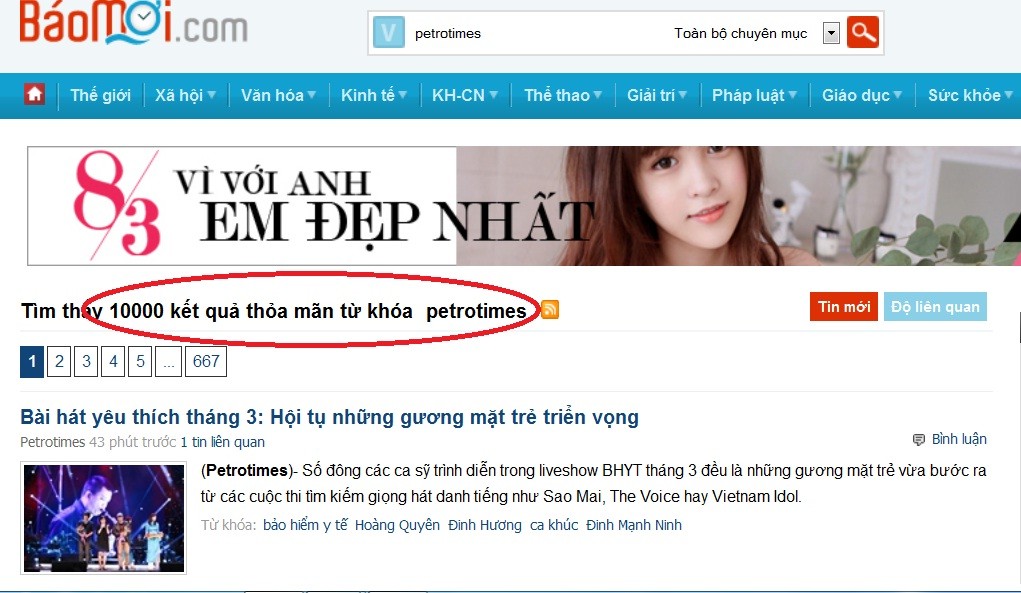Open the Đinh Mạnh Ninh keyword
The image size is (1021, 593).
tap(634, 525)
